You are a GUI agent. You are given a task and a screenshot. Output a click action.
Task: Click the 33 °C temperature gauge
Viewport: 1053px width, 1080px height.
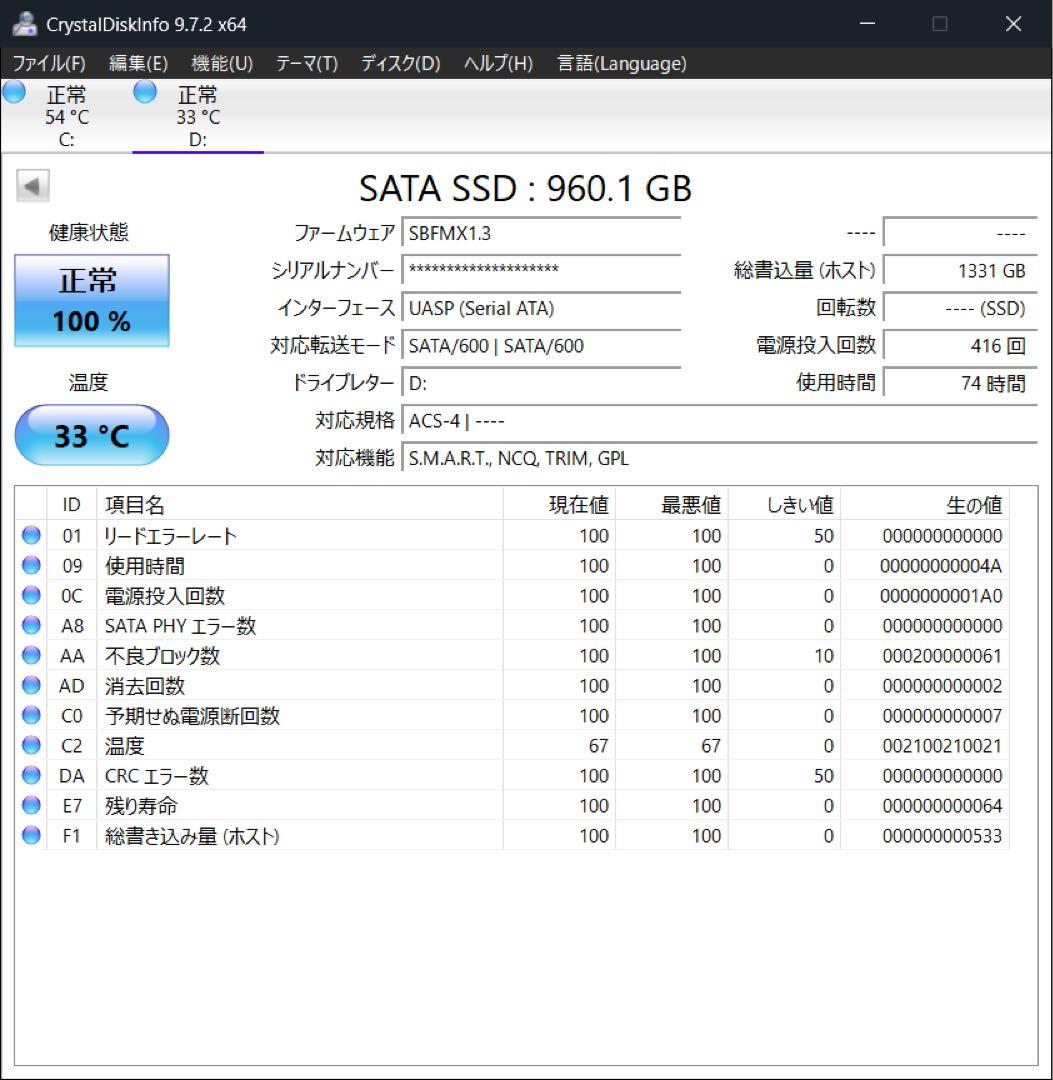[x=91, y=435]
